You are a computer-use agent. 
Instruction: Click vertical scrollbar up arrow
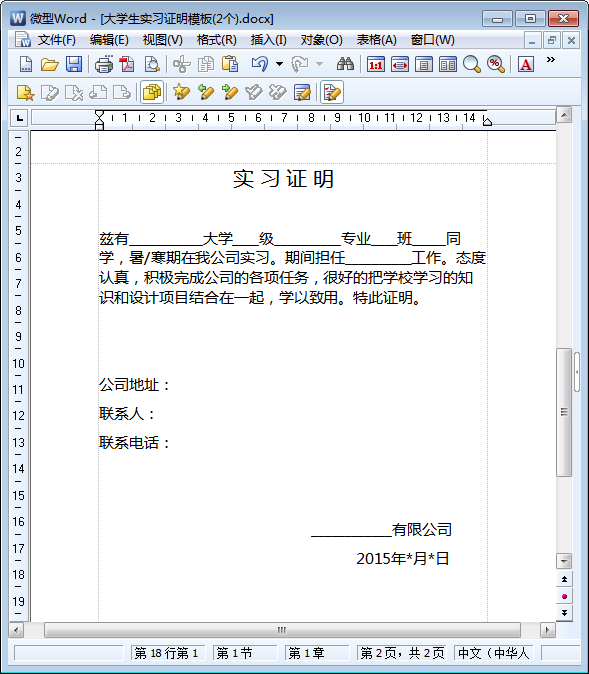pos(564,115)
